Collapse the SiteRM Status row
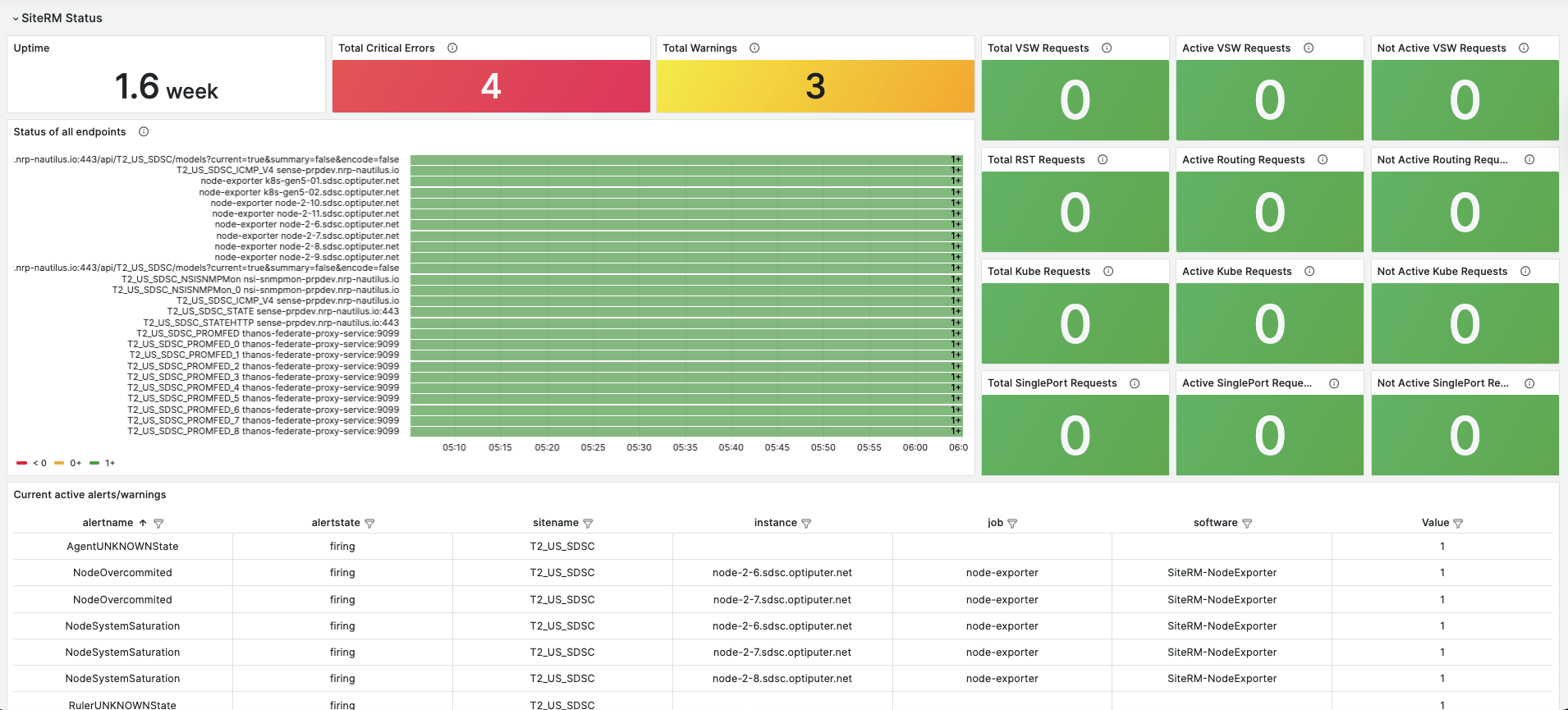 tap(16, 18)
